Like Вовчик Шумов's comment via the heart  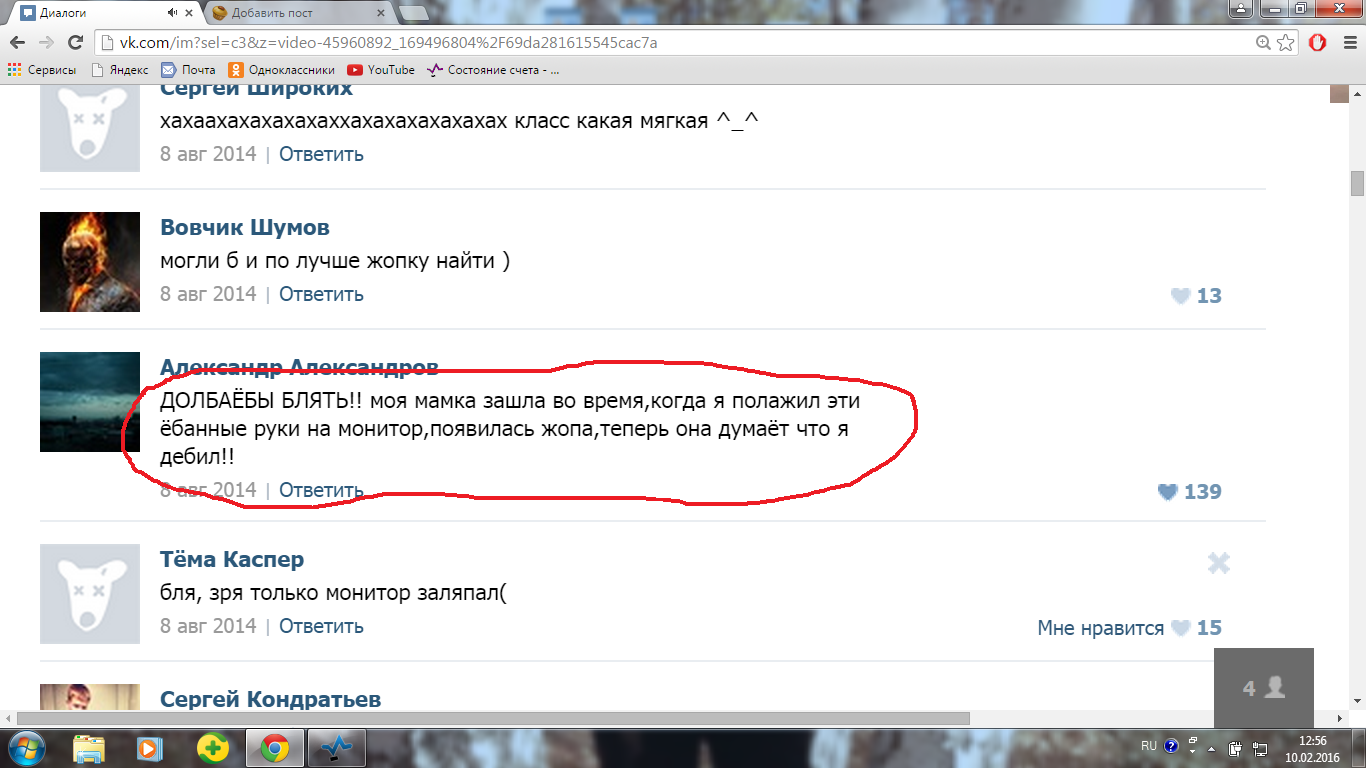point(1180,296)
